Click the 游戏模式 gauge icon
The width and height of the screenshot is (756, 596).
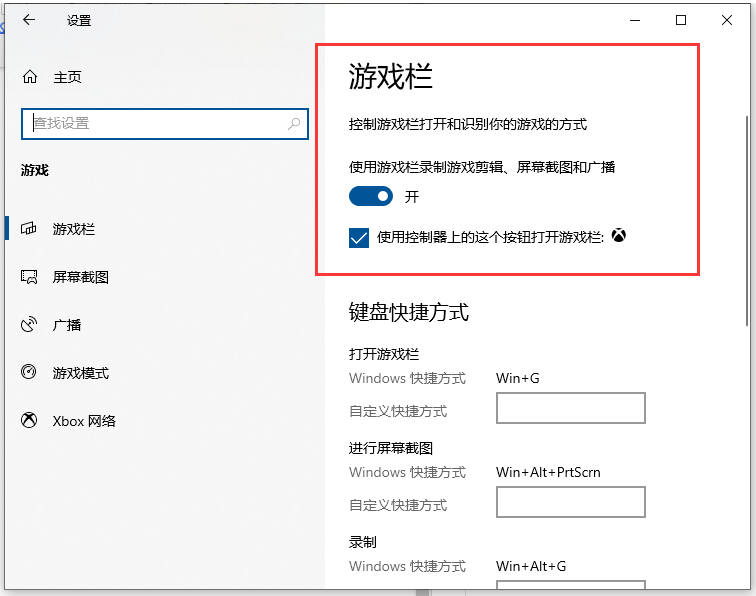(30, 373)
